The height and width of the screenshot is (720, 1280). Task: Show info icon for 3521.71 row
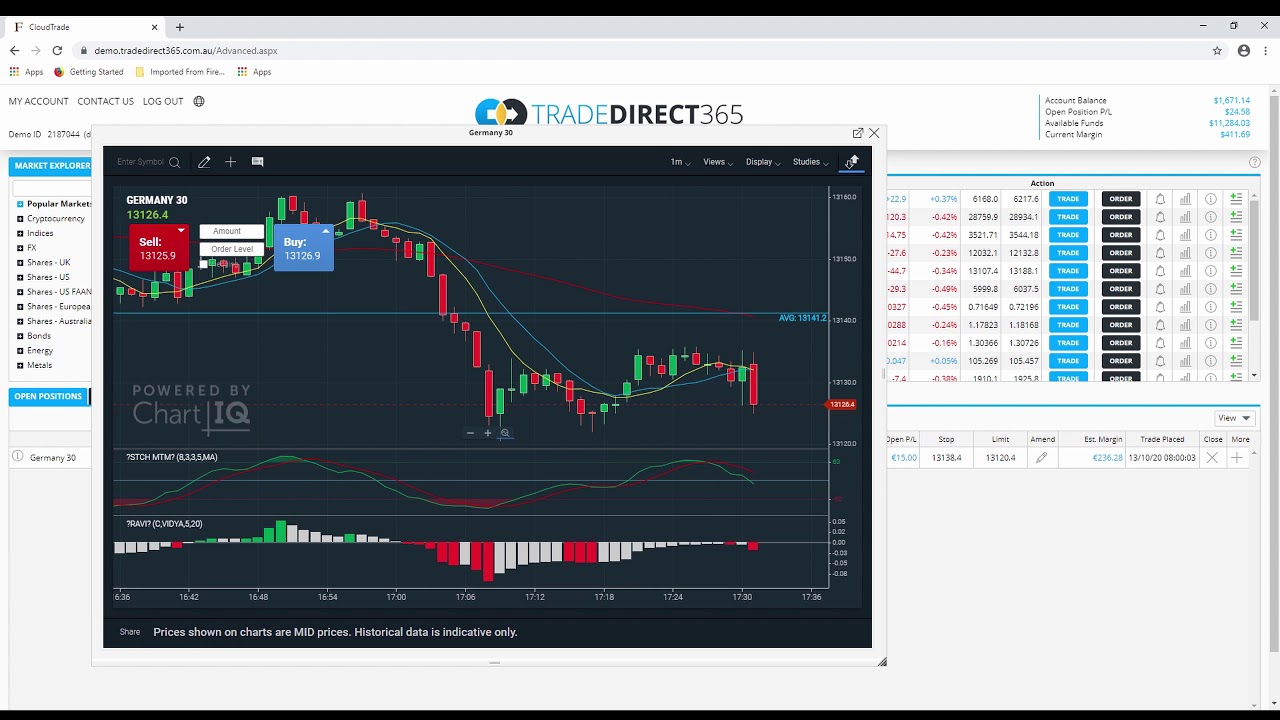click(x=1210, y=235)
